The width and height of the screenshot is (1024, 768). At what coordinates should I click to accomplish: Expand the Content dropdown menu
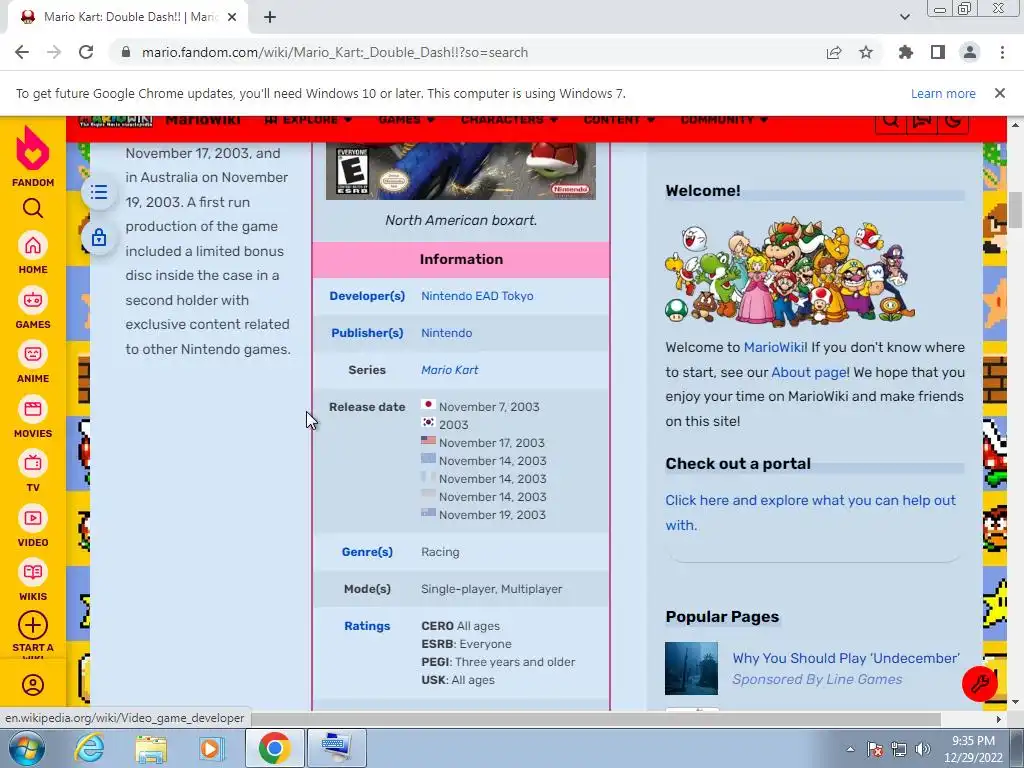(619, 120)
